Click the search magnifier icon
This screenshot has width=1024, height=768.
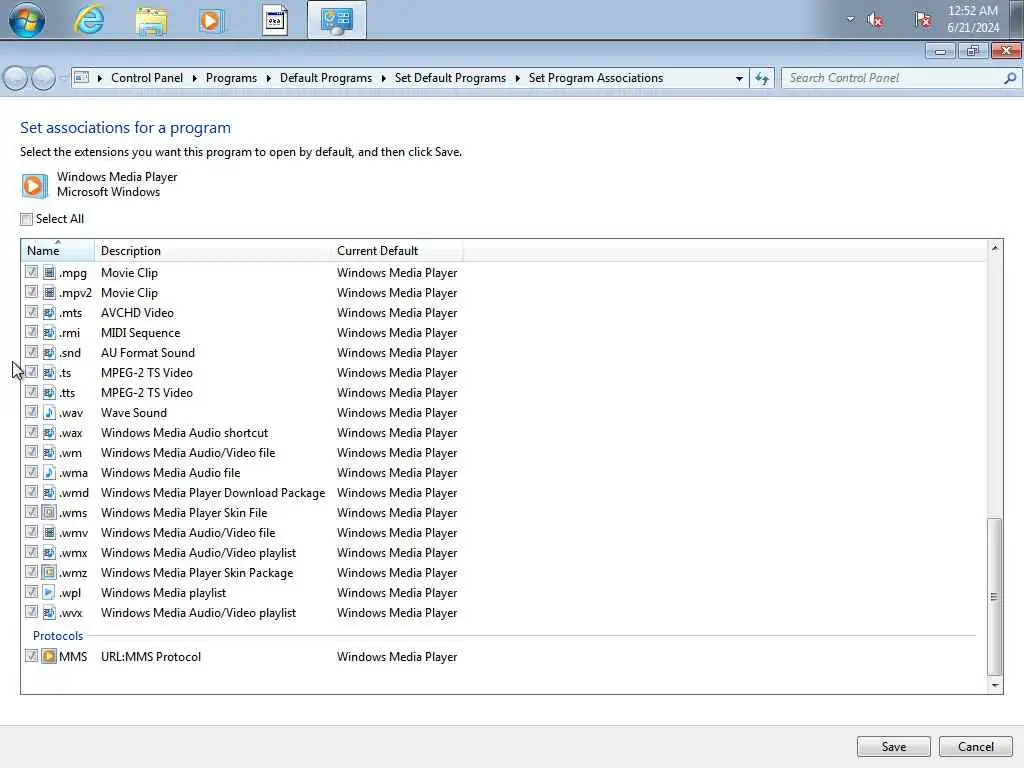(1010, 78)
